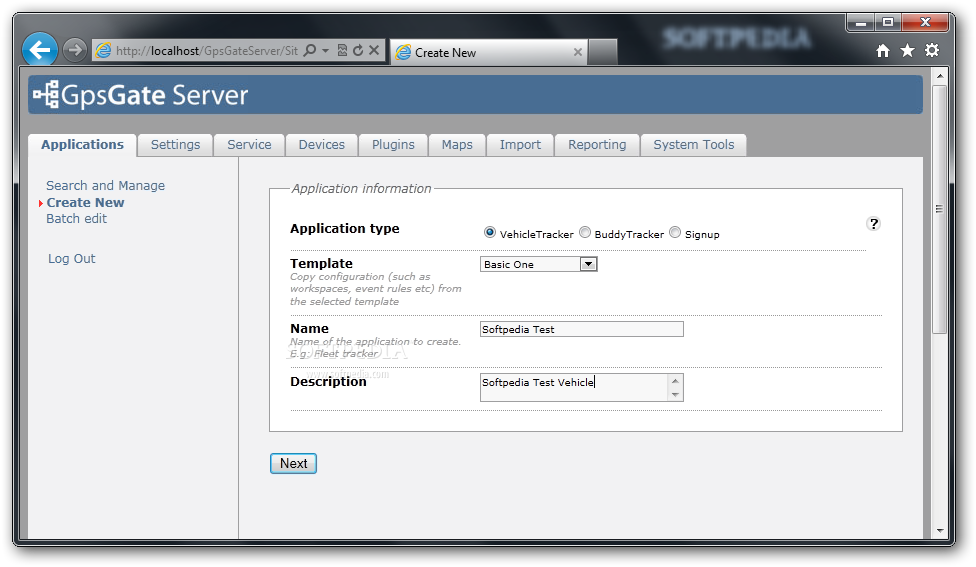This screenshot has height=567, width=976.
Task: Click the Create New sidebar link
Action: (85, 203)
